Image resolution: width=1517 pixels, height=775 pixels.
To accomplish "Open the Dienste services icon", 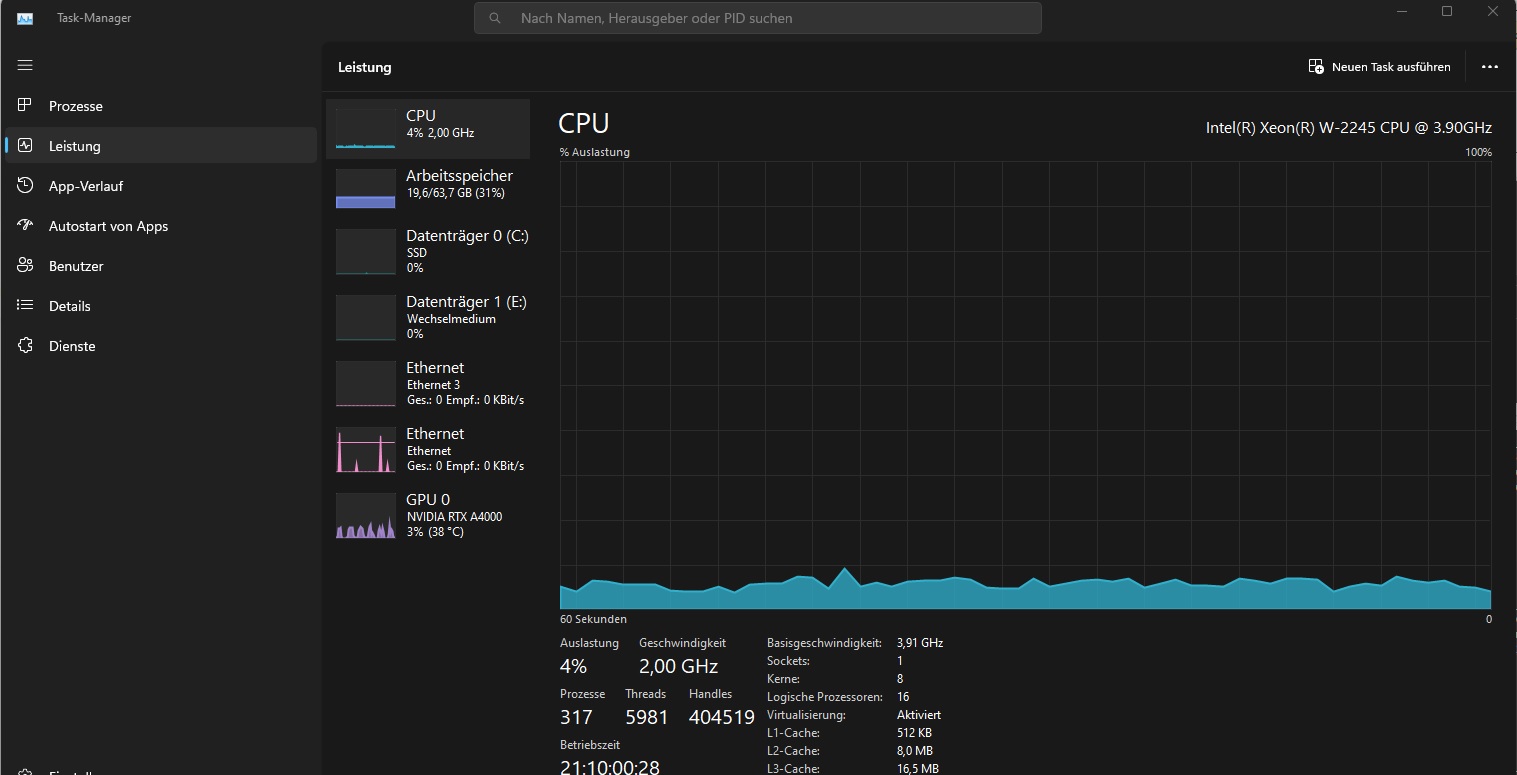I will (26, 345).
